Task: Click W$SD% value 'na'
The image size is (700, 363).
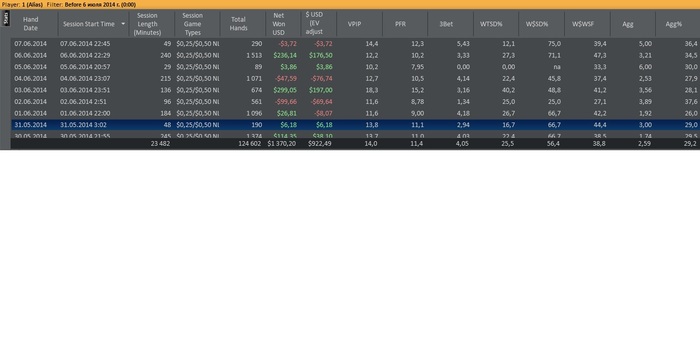Action: [x=557, y=67]
